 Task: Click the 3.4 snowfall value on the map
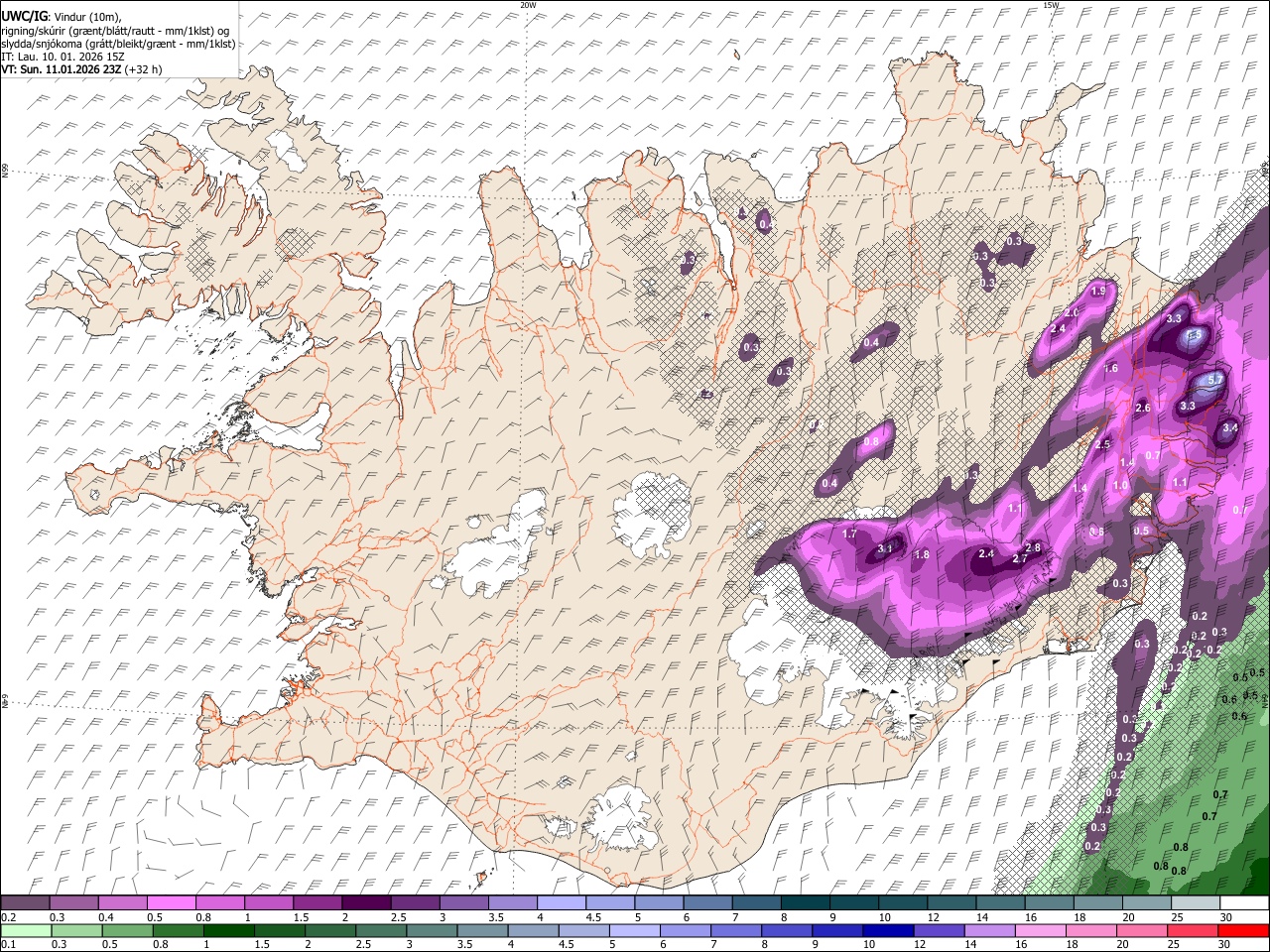[x=1231, y=427]
